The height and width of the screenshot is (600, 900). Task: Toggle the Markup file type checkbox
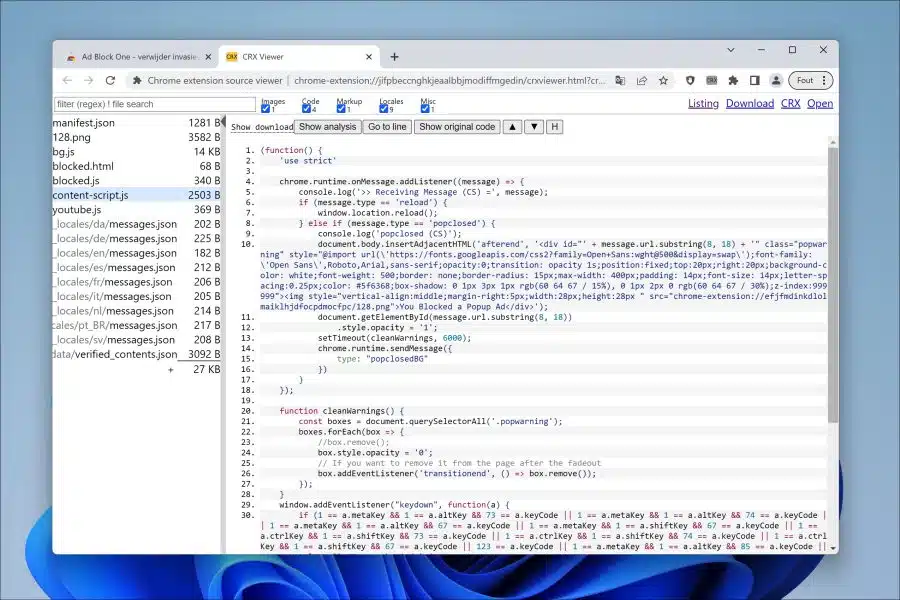pos(341,109)
